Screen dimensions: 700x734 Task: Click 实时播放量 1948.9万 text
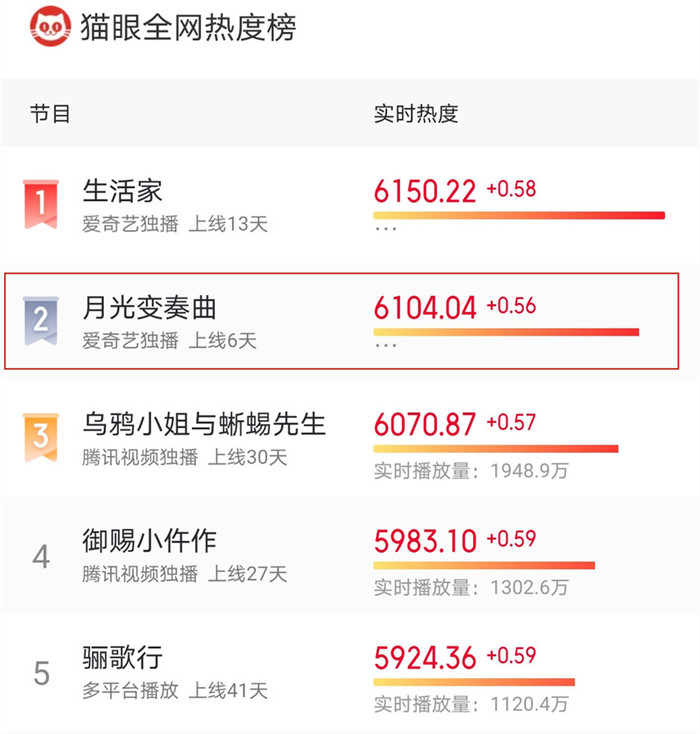point(471,470)
